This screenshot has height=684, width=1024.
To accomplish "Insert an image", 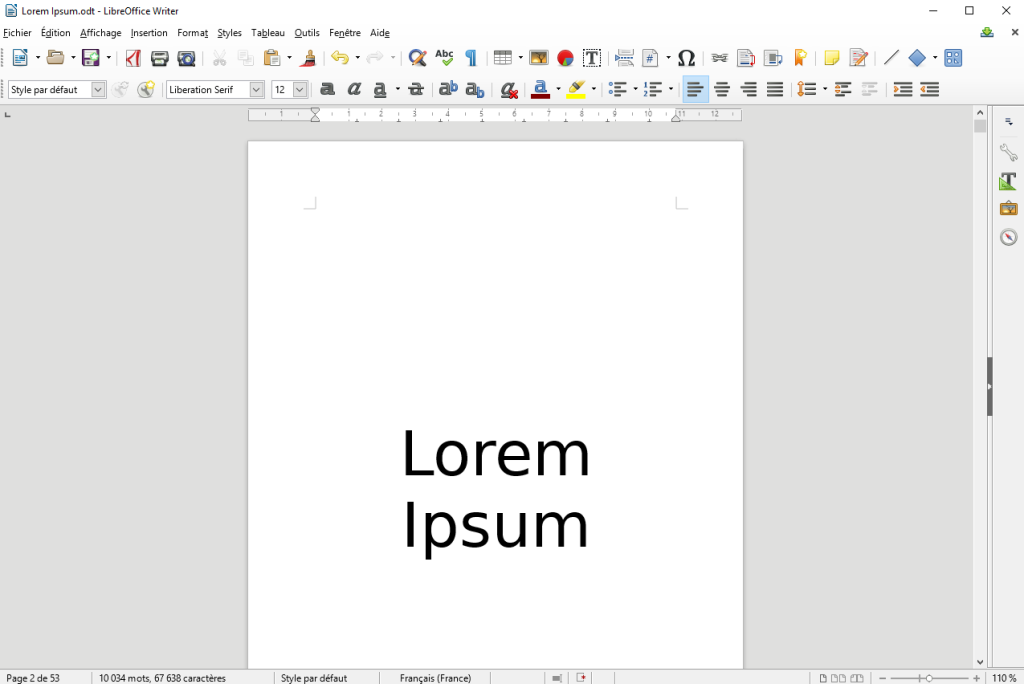I will pyautogui.click(x=539, y=58).
